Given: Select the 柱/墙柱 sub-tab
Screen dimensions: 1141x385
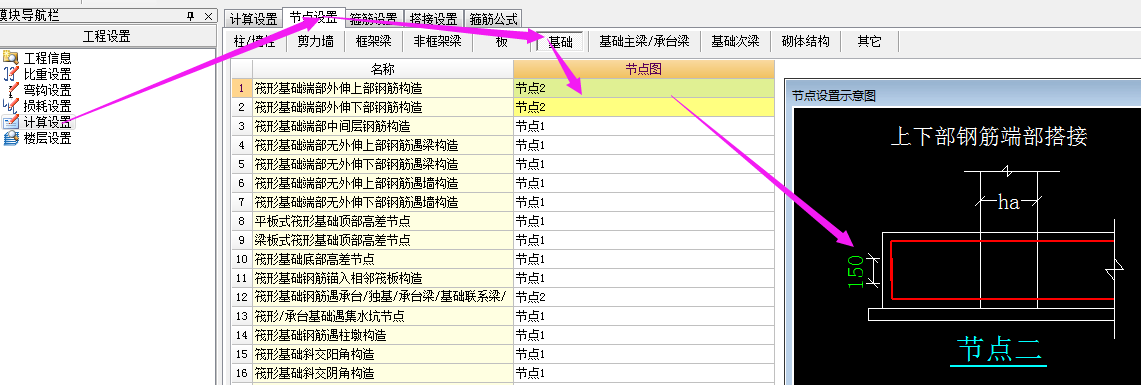Looking at the screenshot, I should click(x=255, y=41).
